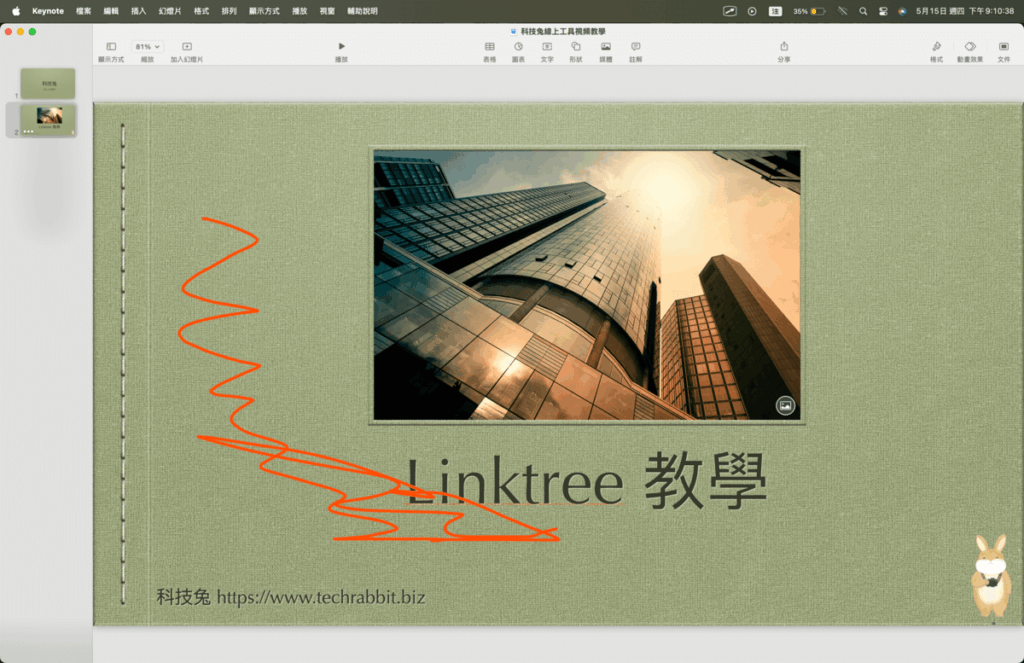Select the Linktree 教學 title text

[x=586, y=482]
